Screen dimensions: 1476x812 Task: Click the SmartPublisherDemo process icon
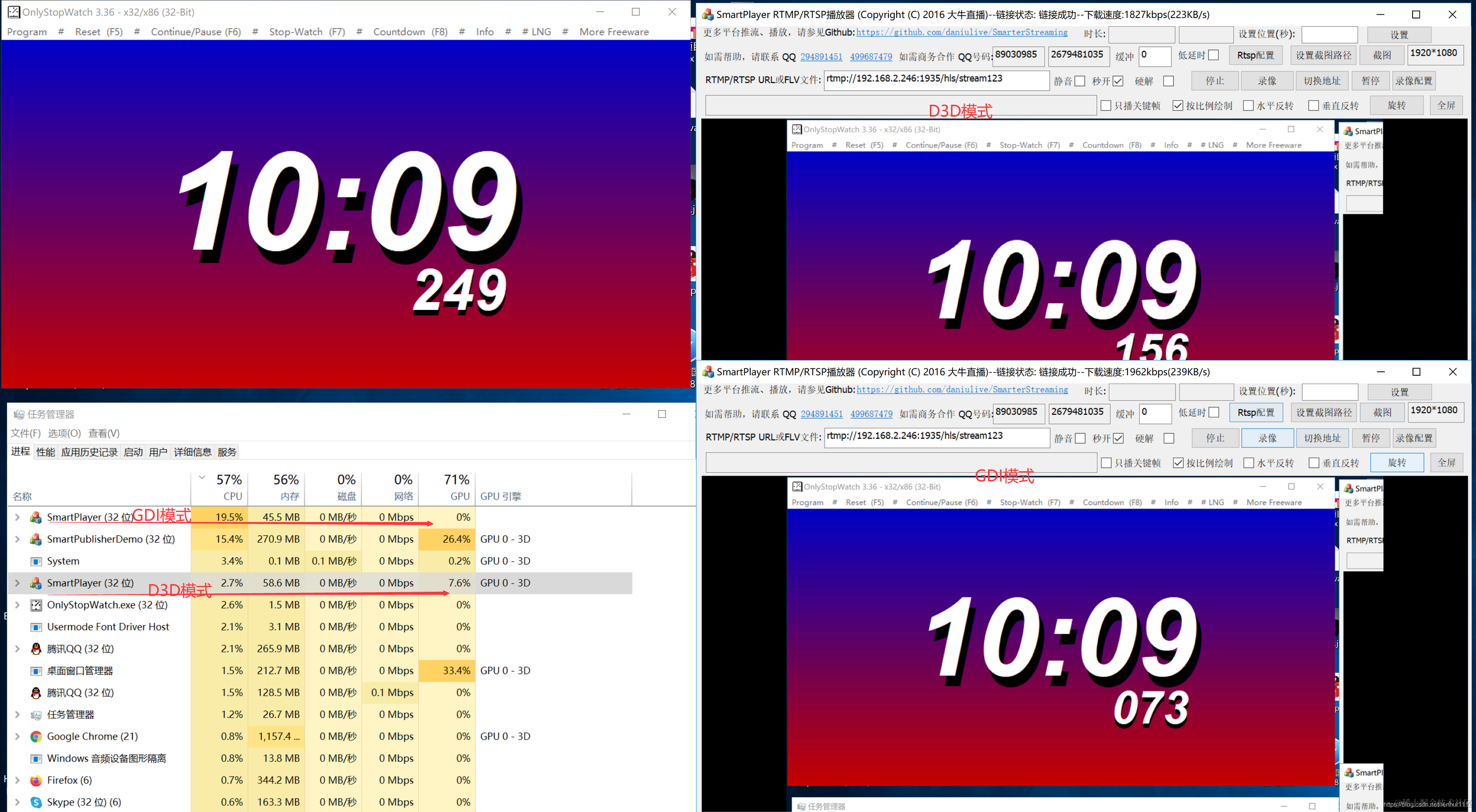(x=36, y=539)
